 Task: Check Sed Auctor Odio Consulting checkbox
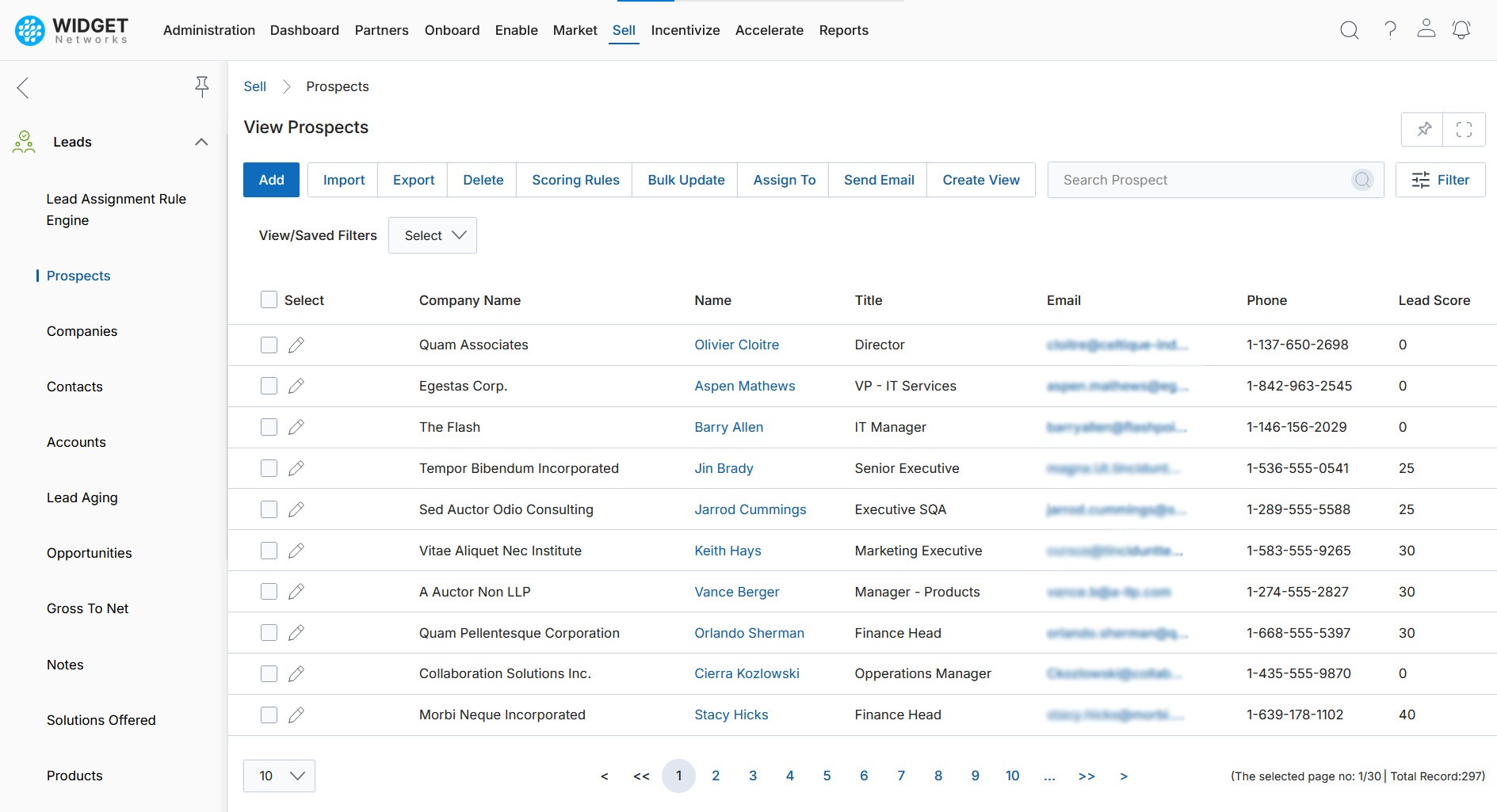pyautogui.click(x=269, y=509)
